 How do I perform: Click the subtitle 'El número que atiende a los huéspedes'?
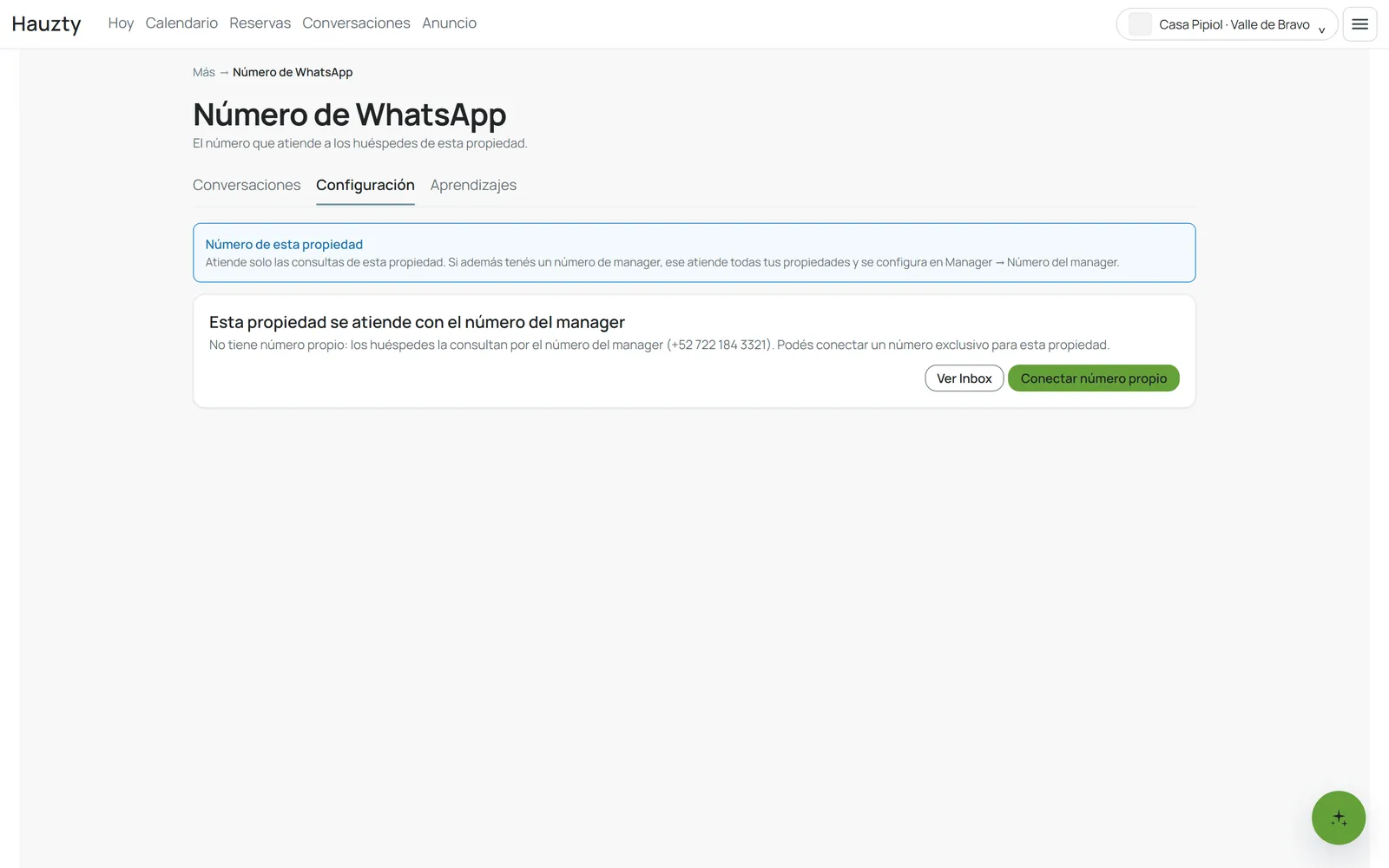coord(360,143)
